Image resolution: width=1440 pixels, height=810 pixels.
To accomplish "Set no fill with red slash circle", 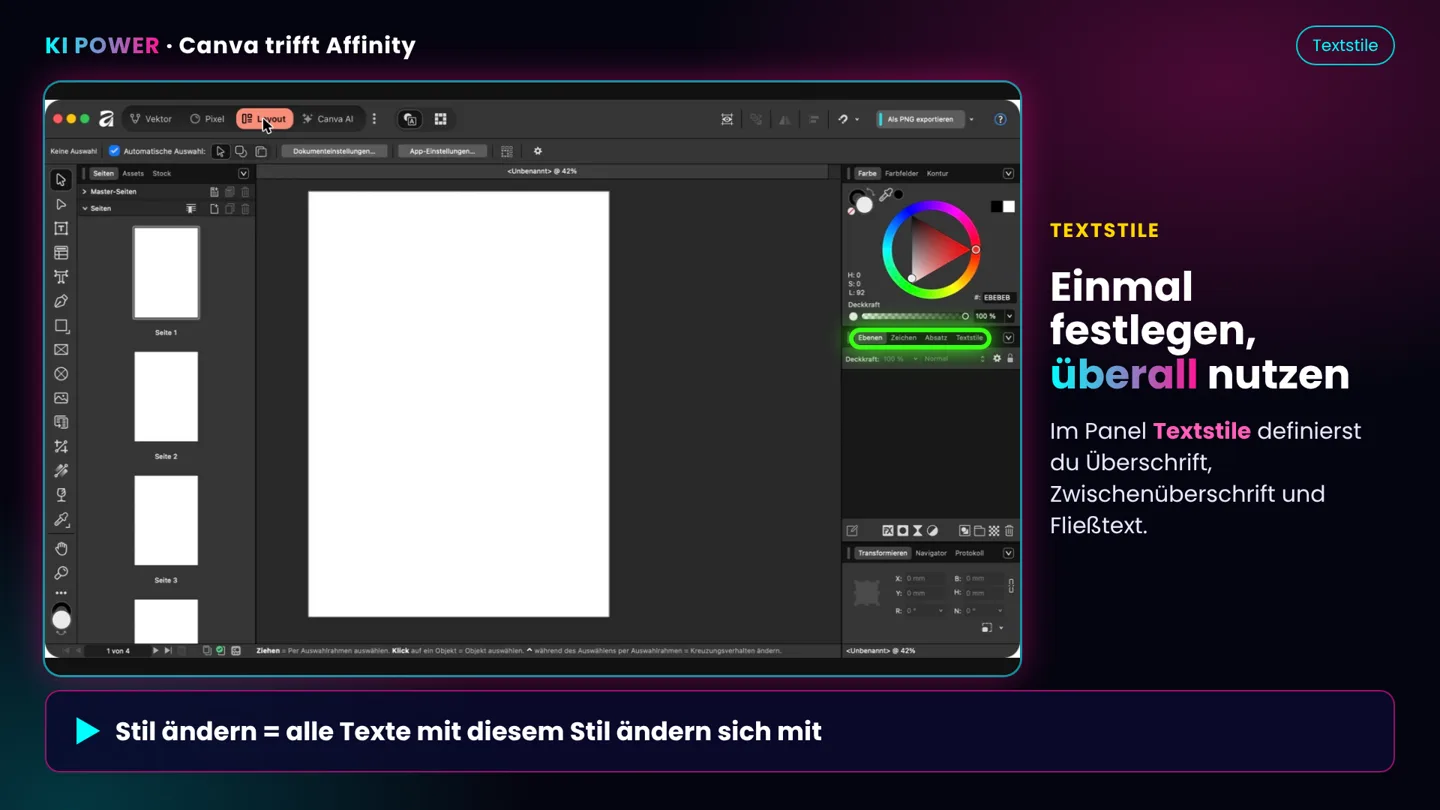I will [x=851, y=211].
